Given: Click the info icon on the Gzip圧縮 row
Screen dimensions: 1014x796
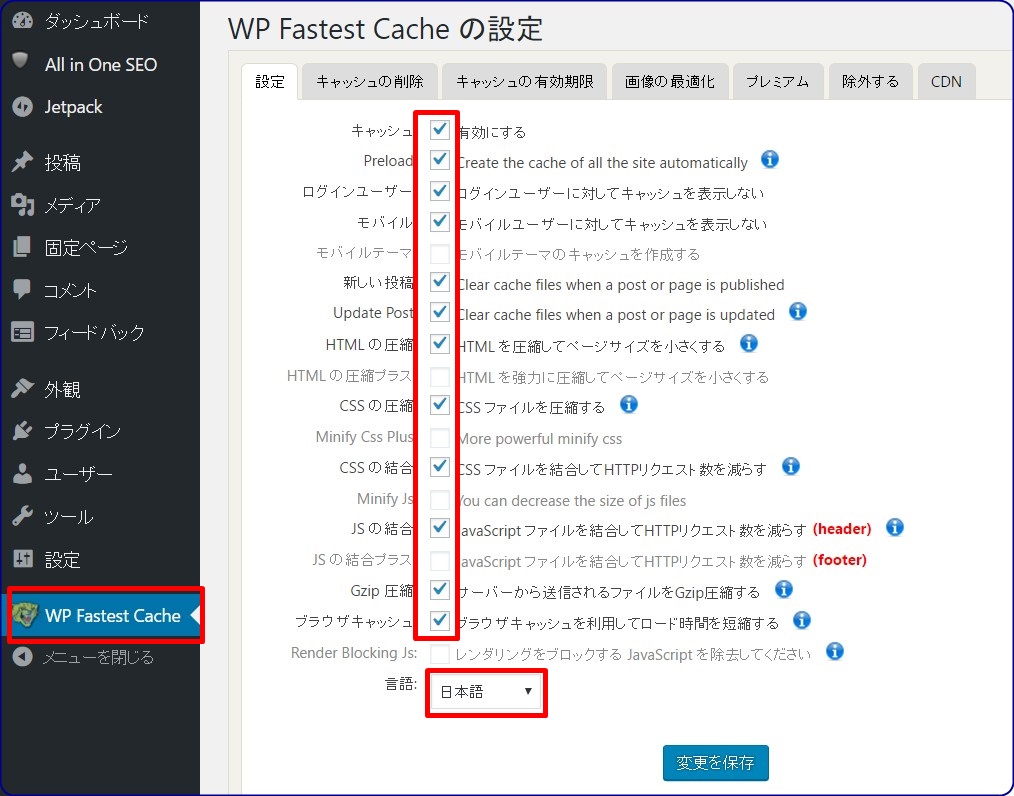Looking at the screenshot, I should coord(784,589).
